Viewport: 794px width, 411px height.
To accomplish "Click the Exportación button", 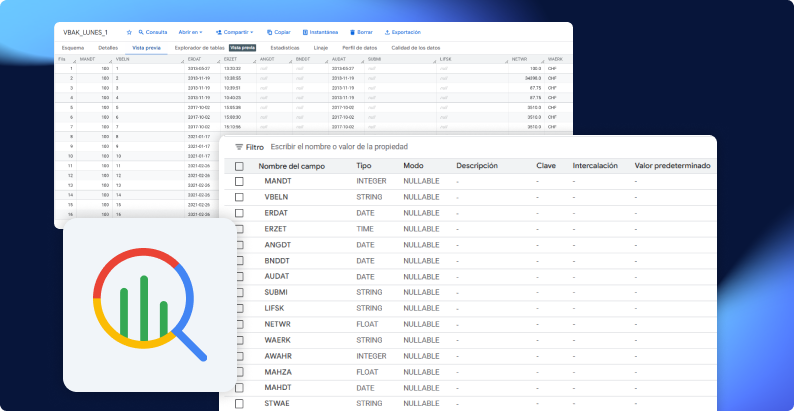I will (403, 32).
